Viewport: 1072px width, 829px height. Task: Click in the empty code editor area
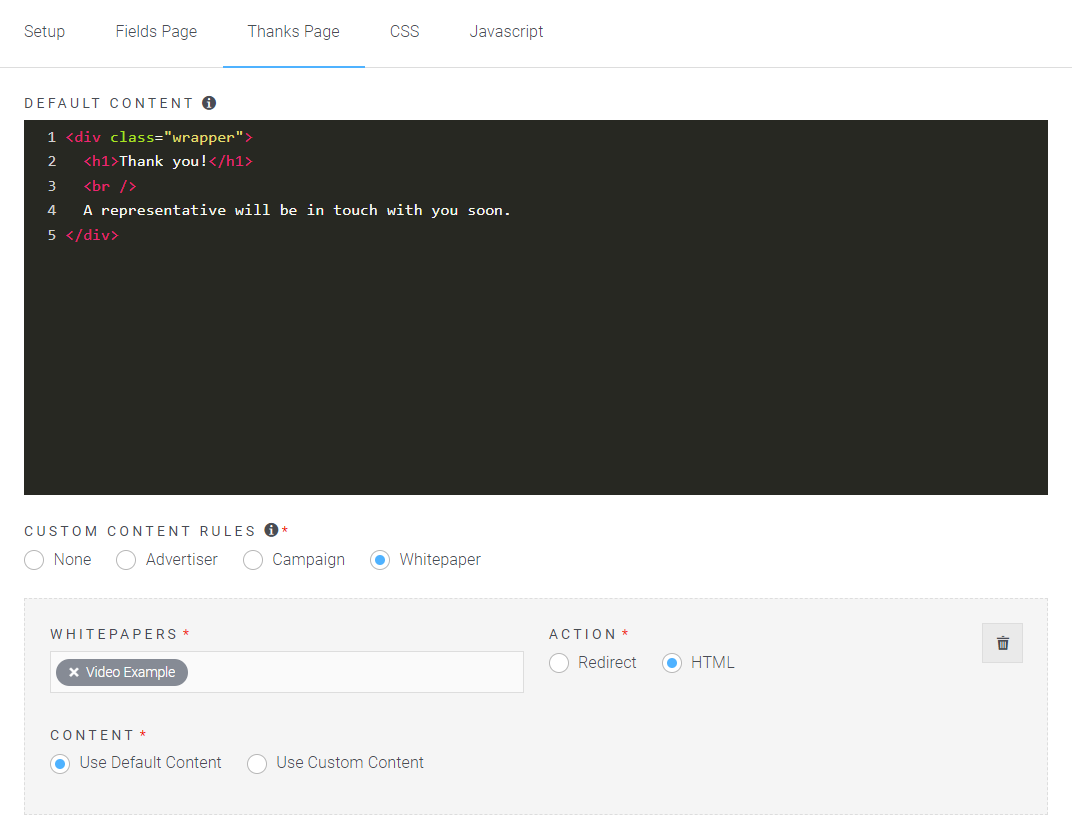point(536,369)
